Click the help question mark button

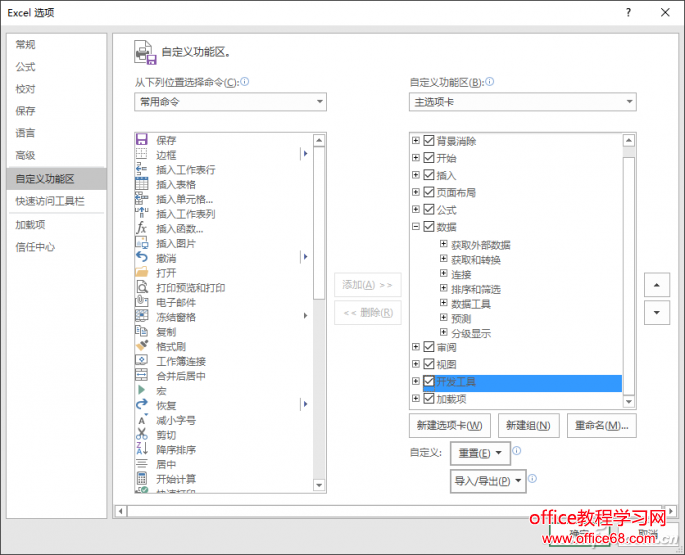click(x=628, y=12)
